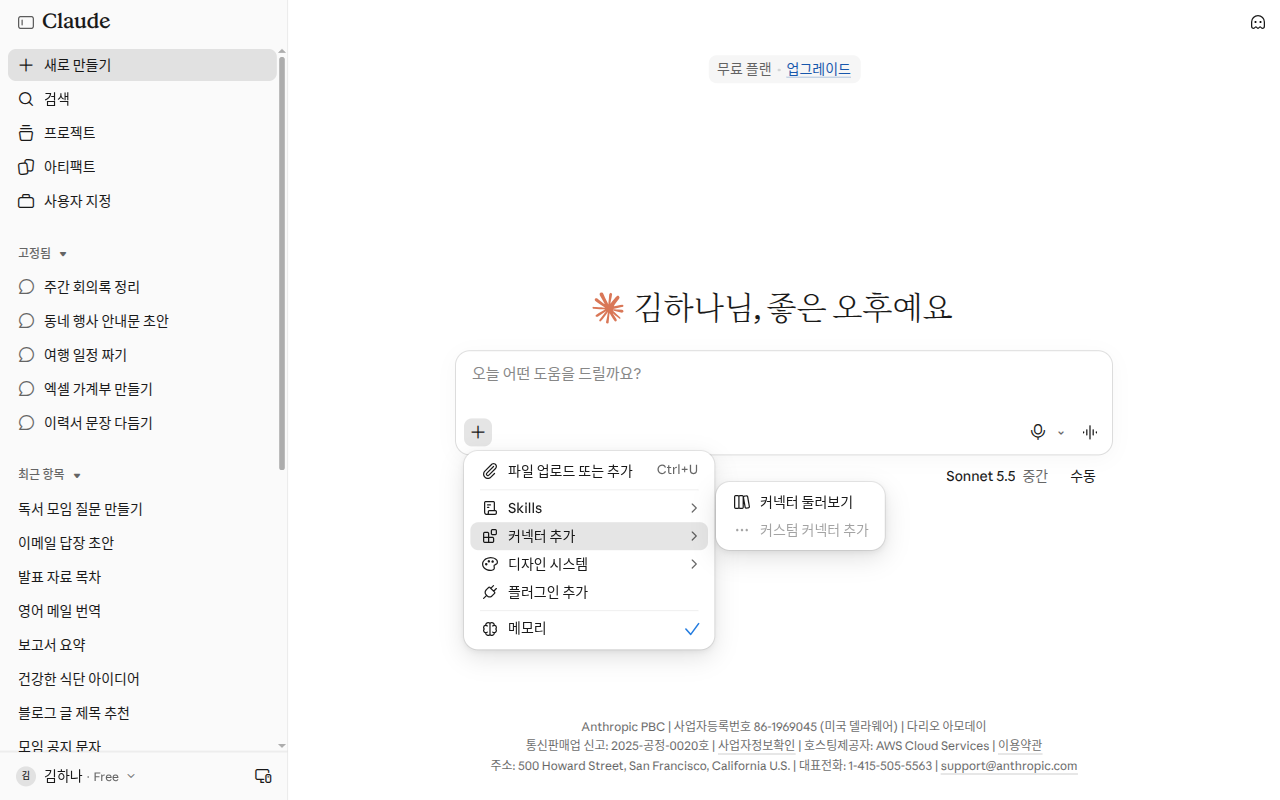Open the 건강한 식단 아이디어 chat

click(142, 679)
